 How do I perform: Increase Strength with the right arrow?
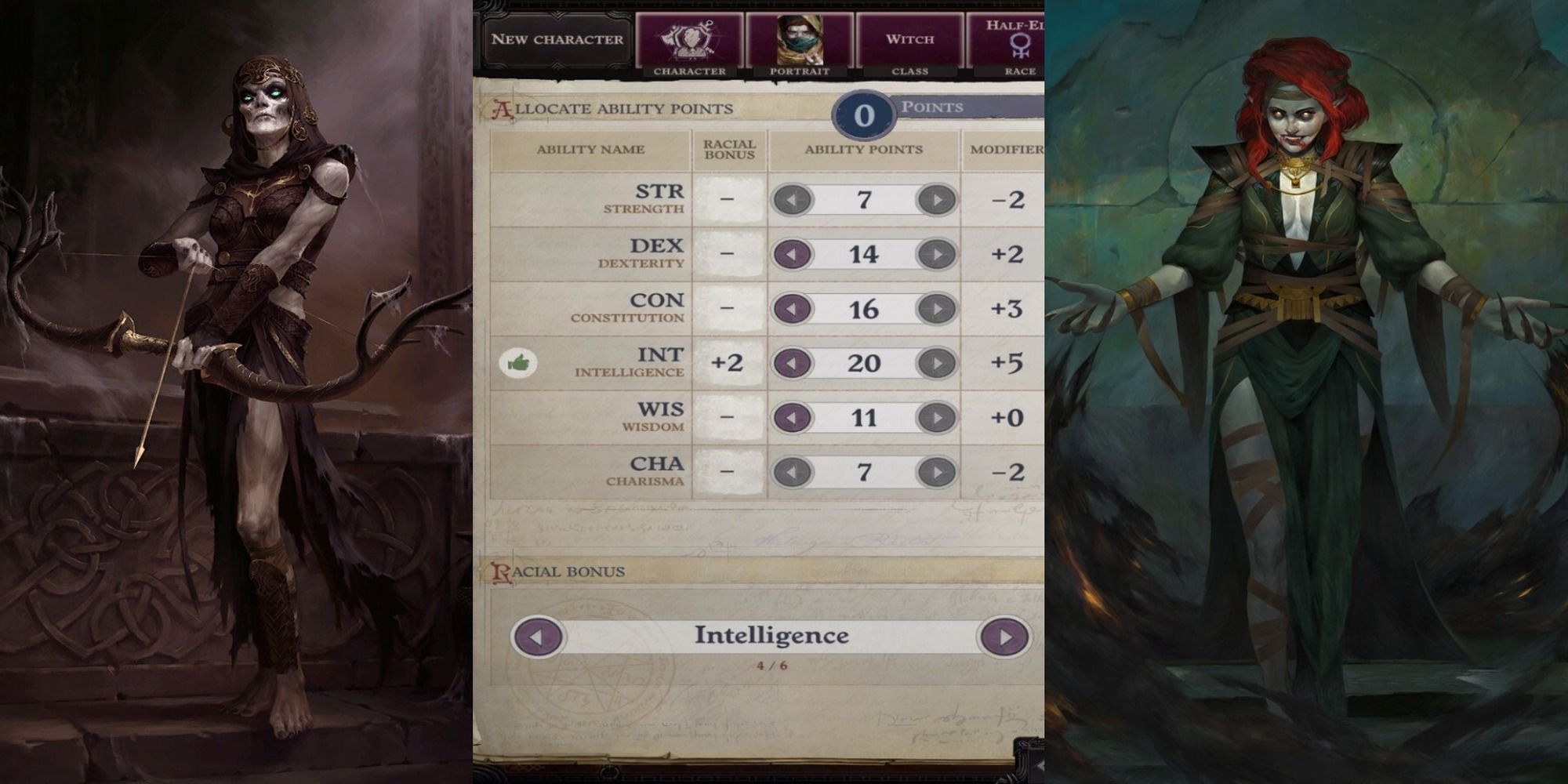click(x=936, y=200)
